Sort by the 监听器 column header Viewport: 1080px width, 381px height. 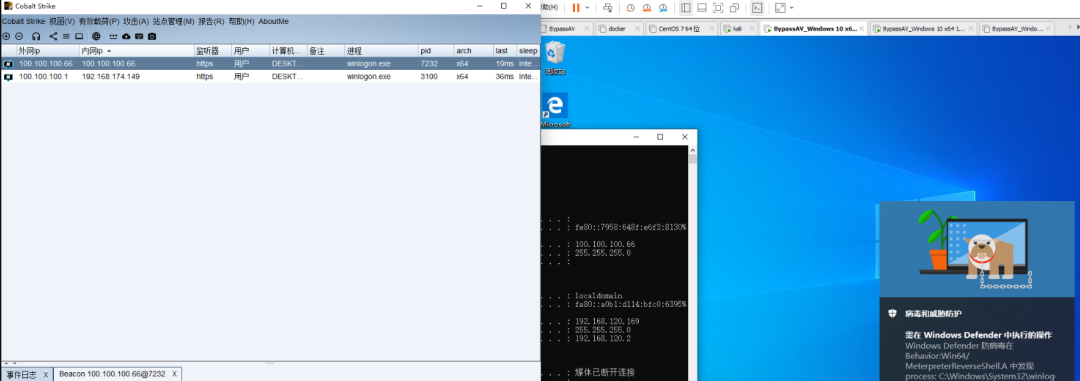pyautogui.click(x=212, y=51)
